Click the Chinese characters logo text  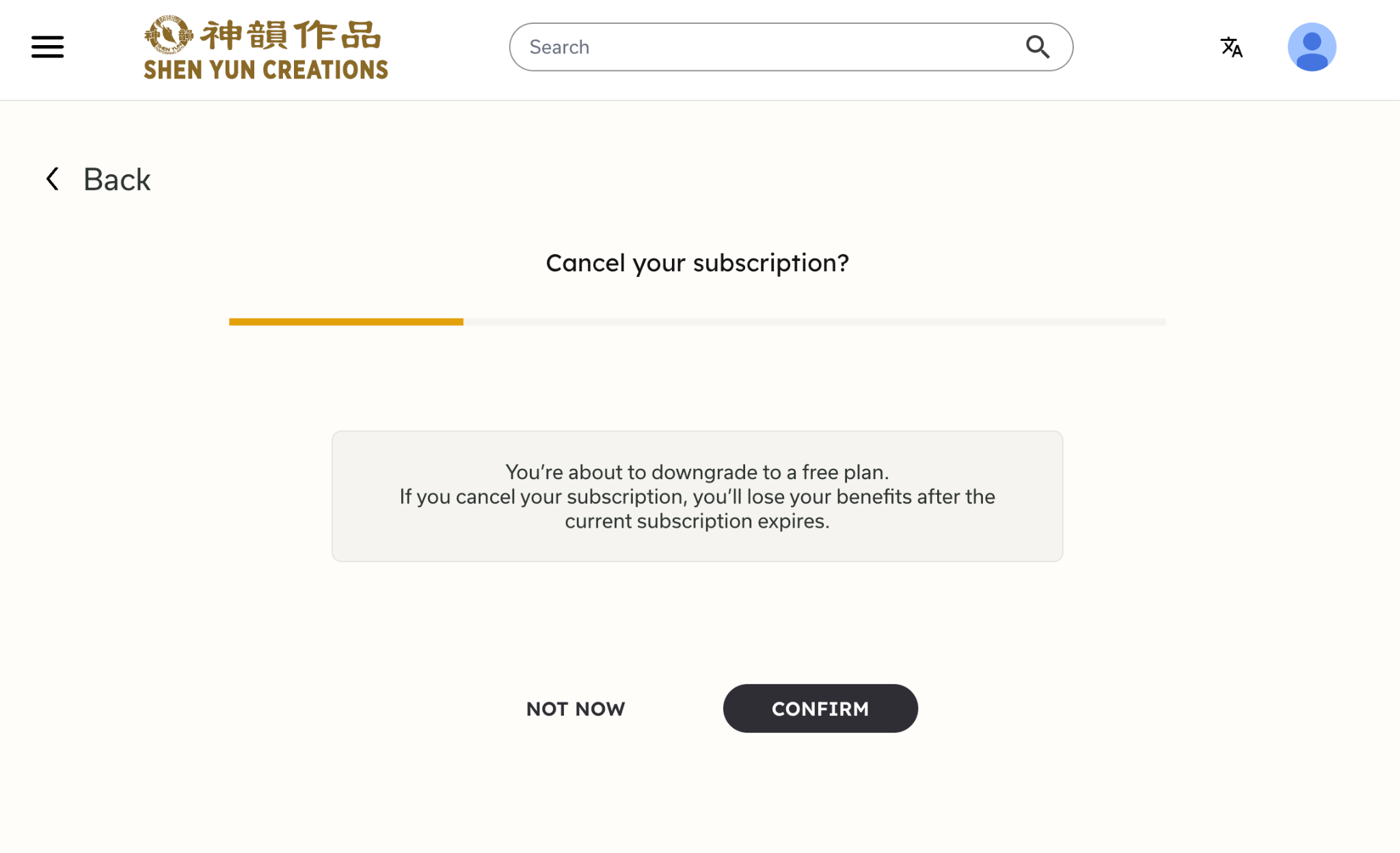291,36
